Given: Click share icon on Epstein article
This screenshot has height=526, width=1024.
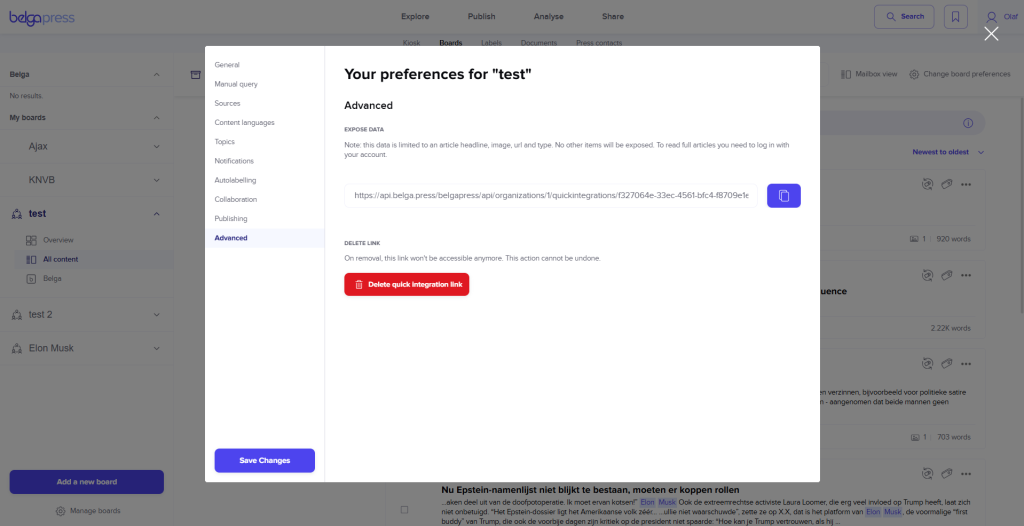Looking at the screenshot, I should 926,473.
